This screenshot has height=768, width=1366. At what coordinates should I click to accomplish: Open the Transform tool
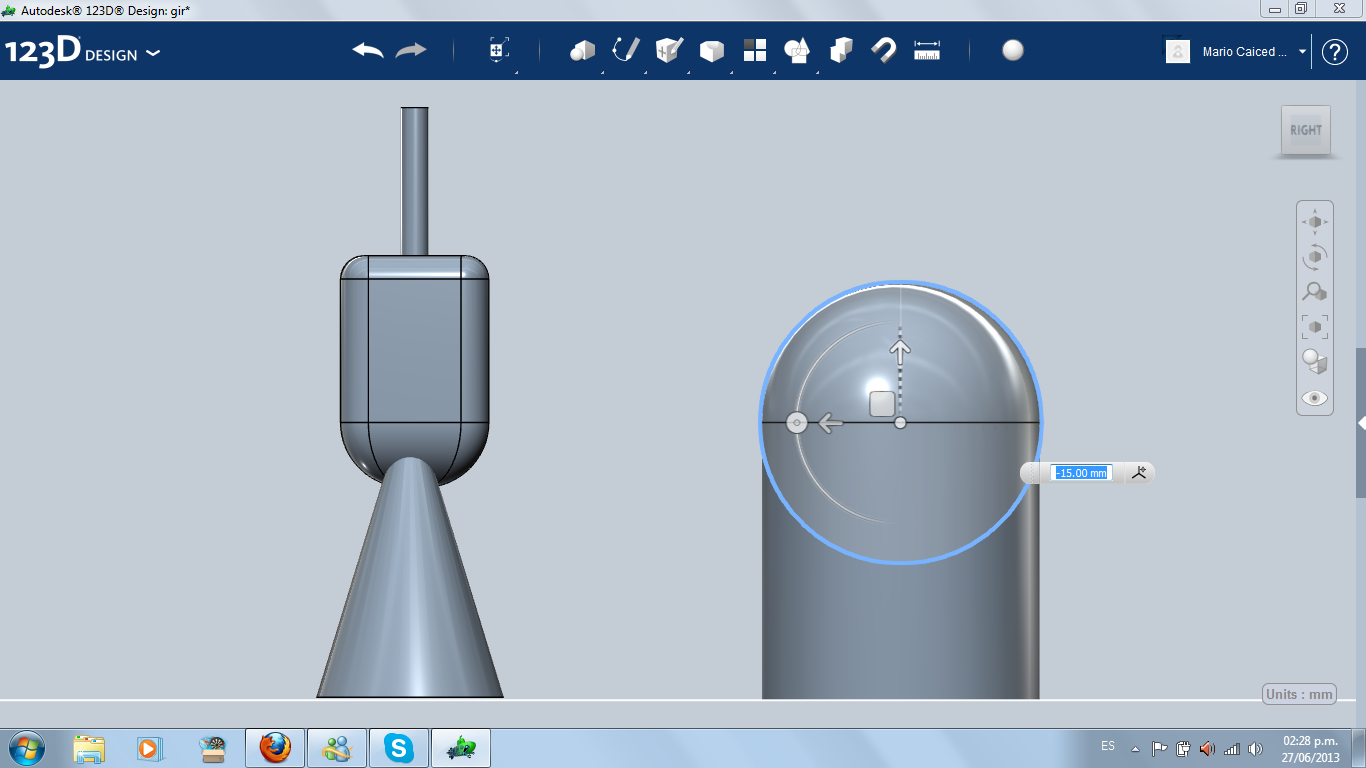tap(499, 51)
